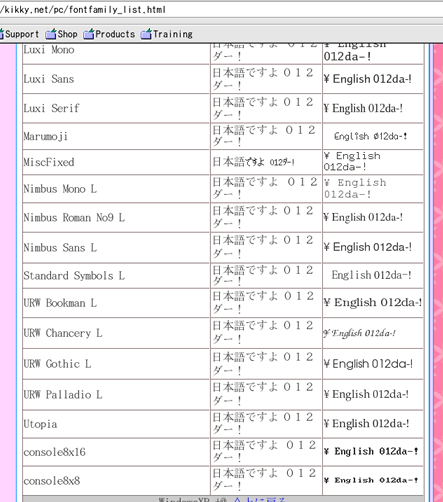This screenshot has height=502, width=443.
Task: Click the Japanese sample in MiscFixed row
Action: pyautogui.click(x=254, y=162)
